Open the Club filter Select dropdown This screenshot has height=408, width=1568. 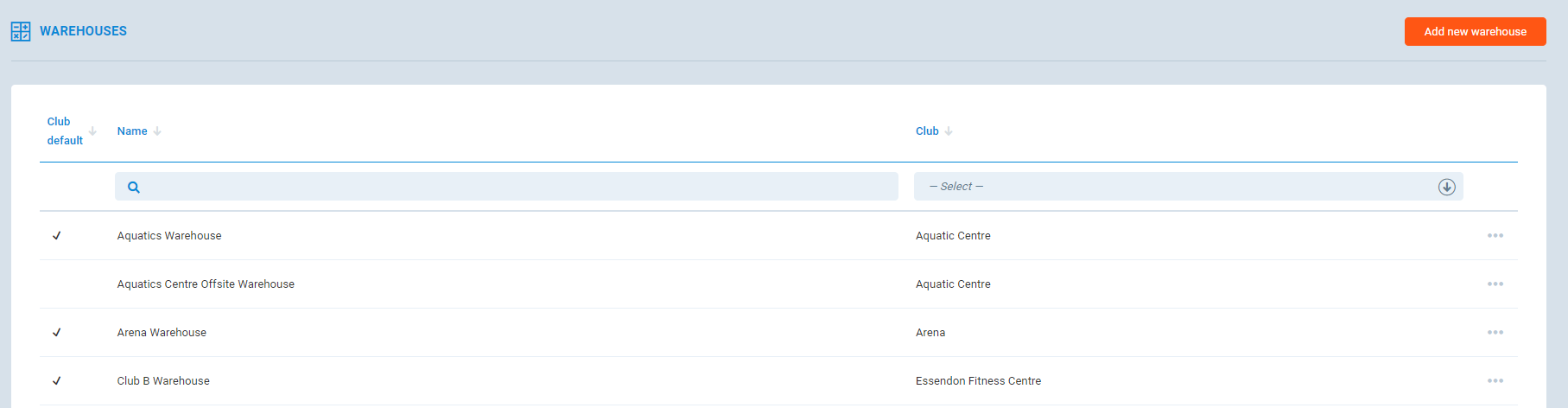(1175, 187)
